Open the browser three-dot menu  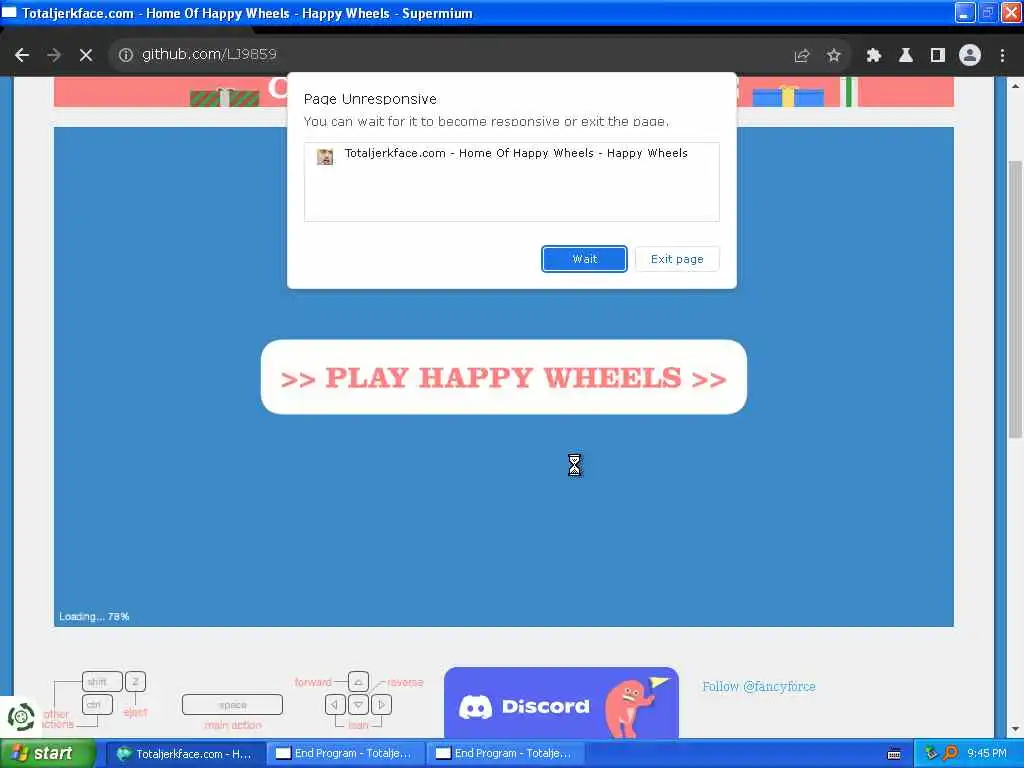pyautogui.click(x=1002, y=56)
